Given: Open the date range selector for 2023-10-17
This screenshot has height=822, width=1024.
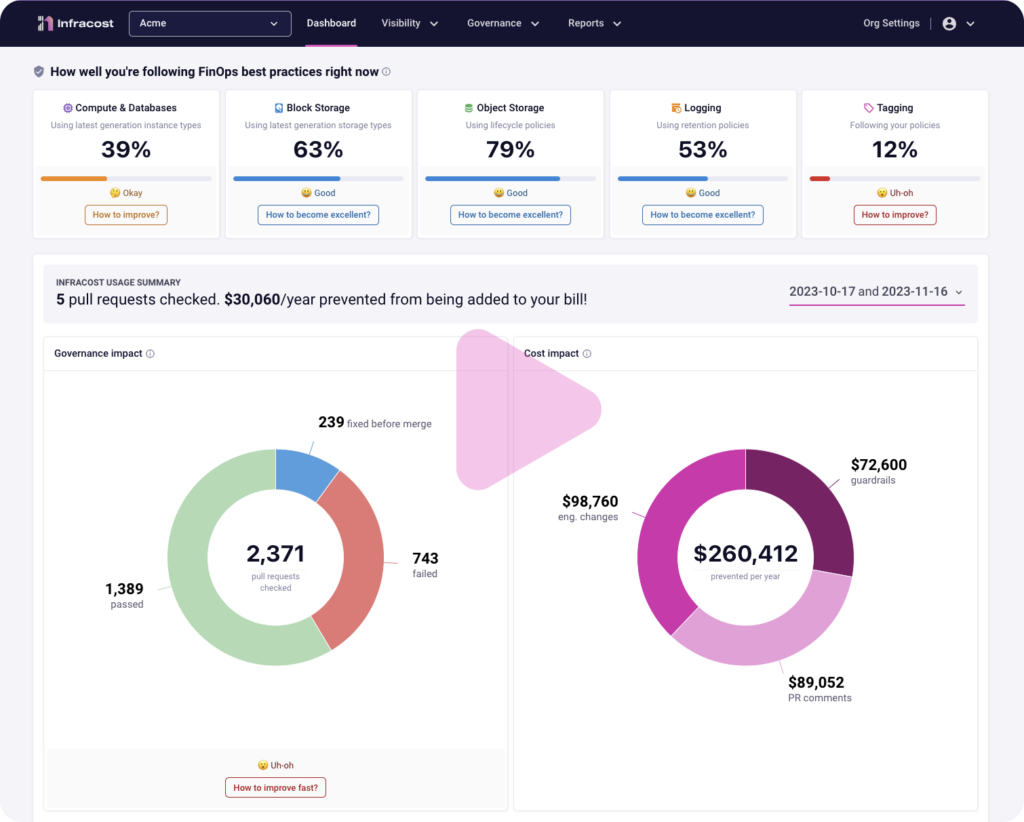Looking at the screenshot, I should point(875,292).
